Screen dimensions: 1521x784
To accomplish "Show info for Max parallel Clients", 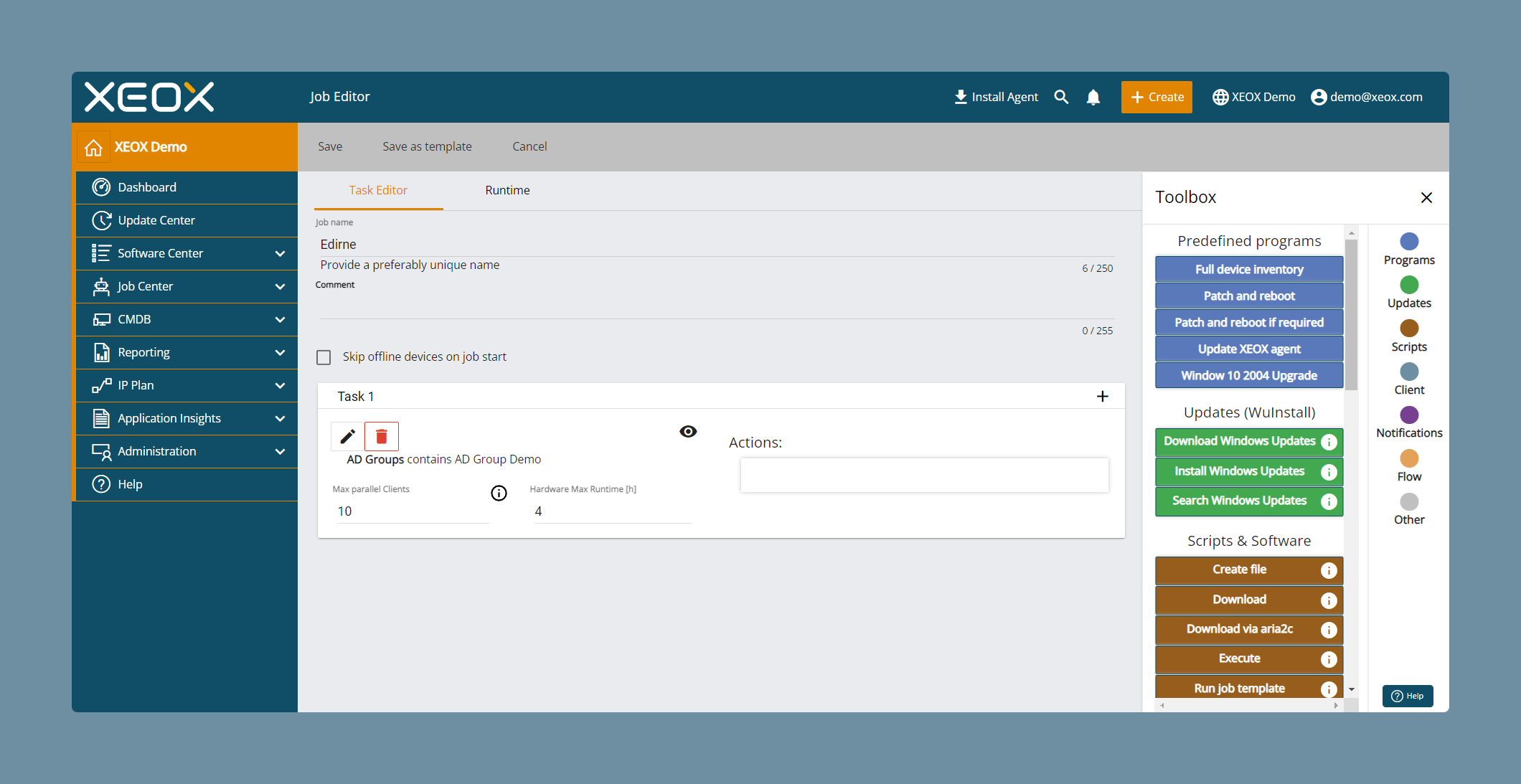I will coord(499,493).
